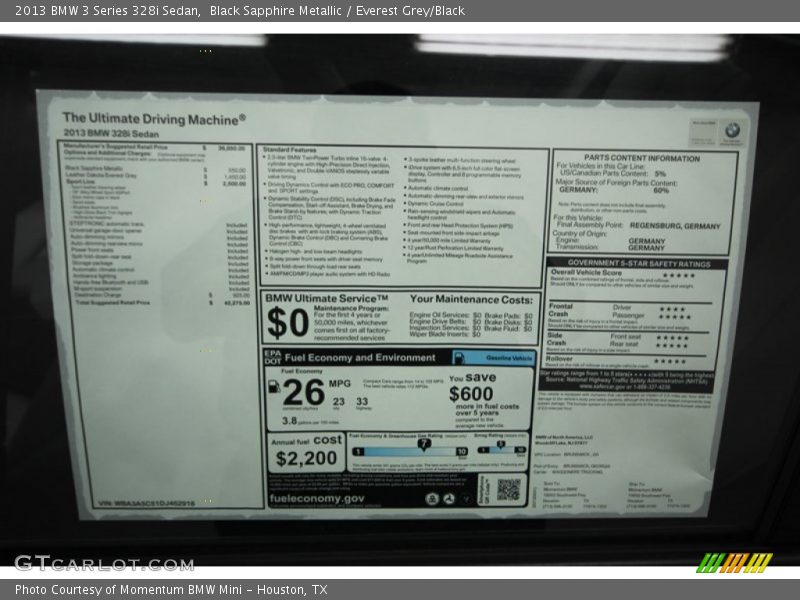
Task: Click the GTcarlot striped logo mark
Action: pos(736,561)
